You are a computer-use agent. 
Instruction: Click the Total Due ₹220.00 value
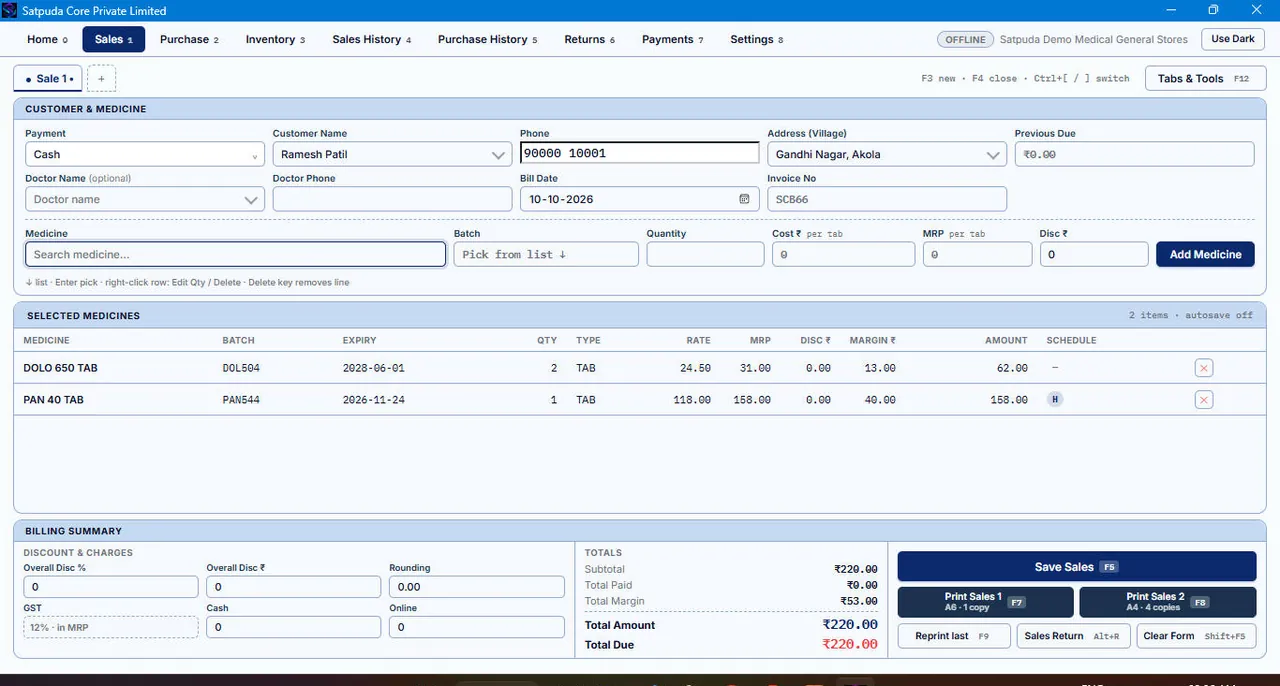tap(850, 645)
